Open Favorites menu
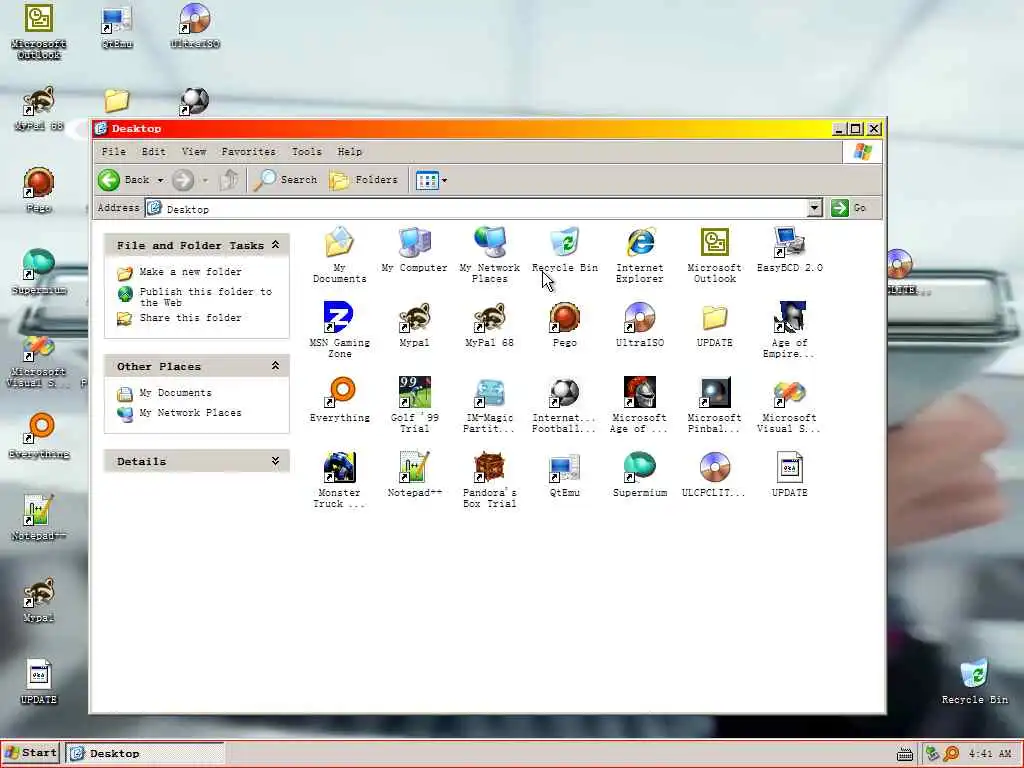Screen dimensions: 1024x768 click(x=248, y=152)
